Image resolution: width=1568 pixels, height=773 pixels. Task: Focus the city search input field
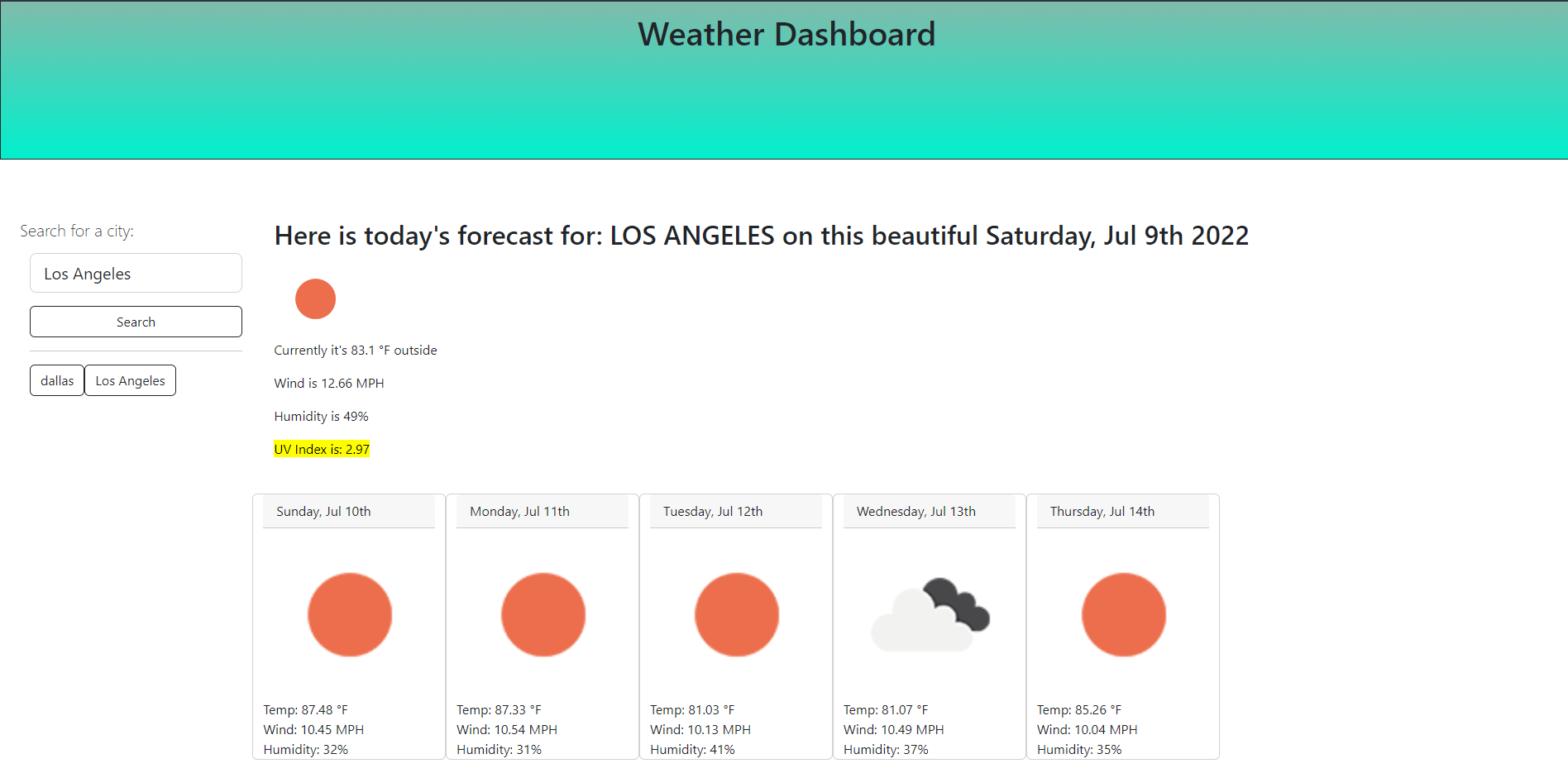136,273
